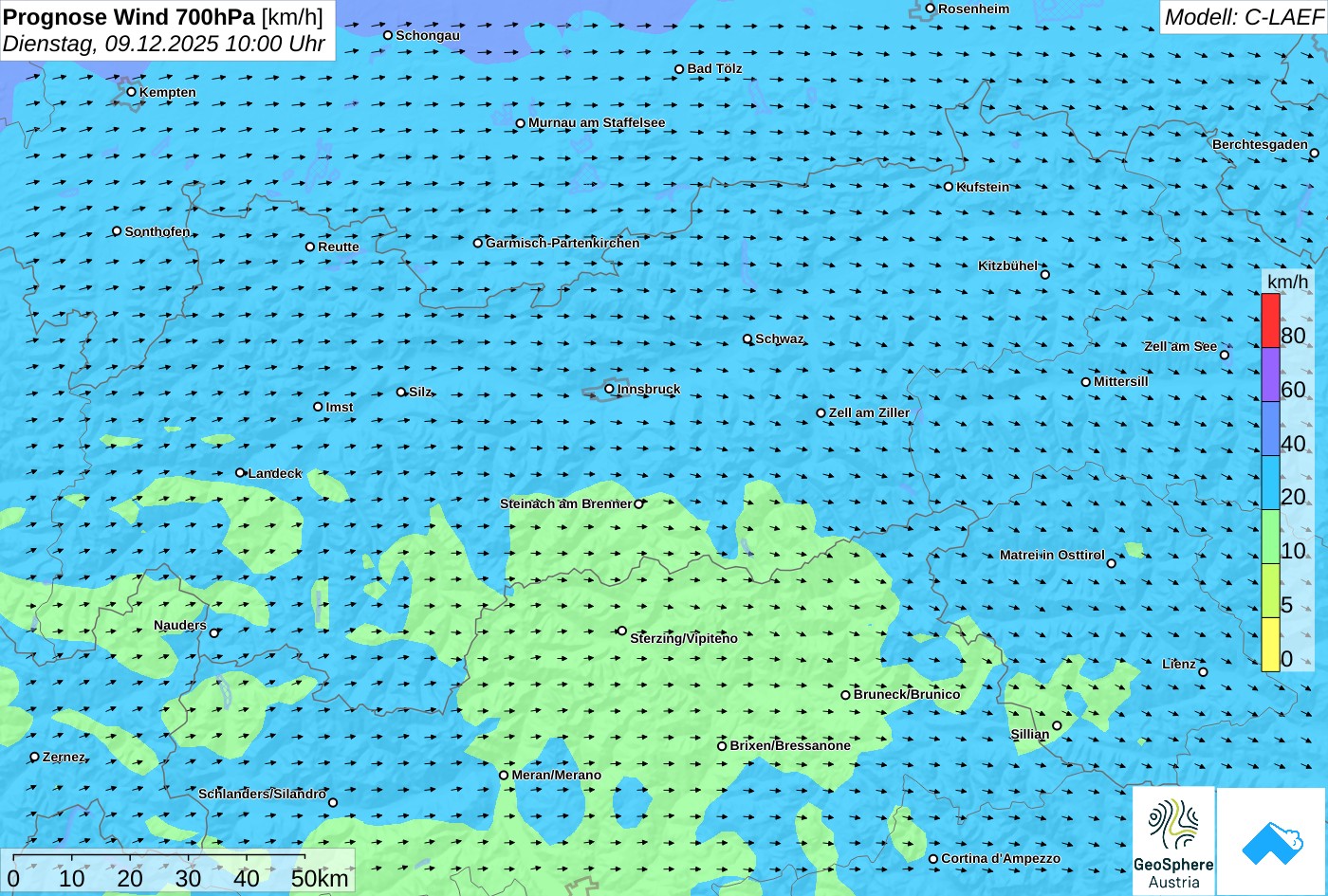Click the Lienz location marker
1328x896 pixels.
pyautogui.click(x=1203, y=672)
